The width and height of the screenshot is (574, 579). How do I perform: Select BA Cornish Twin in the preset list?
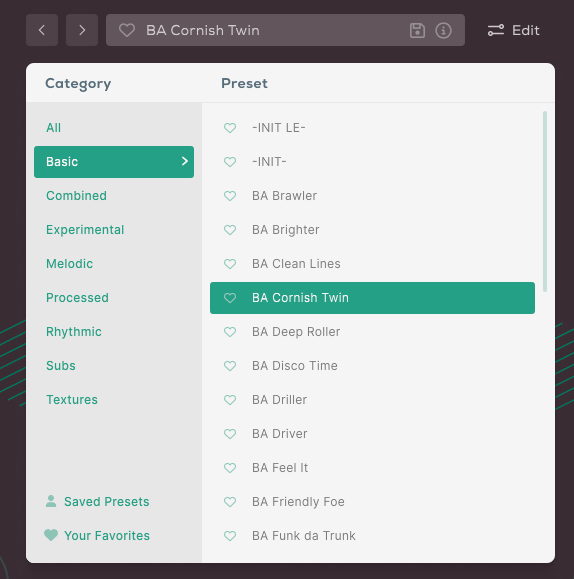[372, 298]
